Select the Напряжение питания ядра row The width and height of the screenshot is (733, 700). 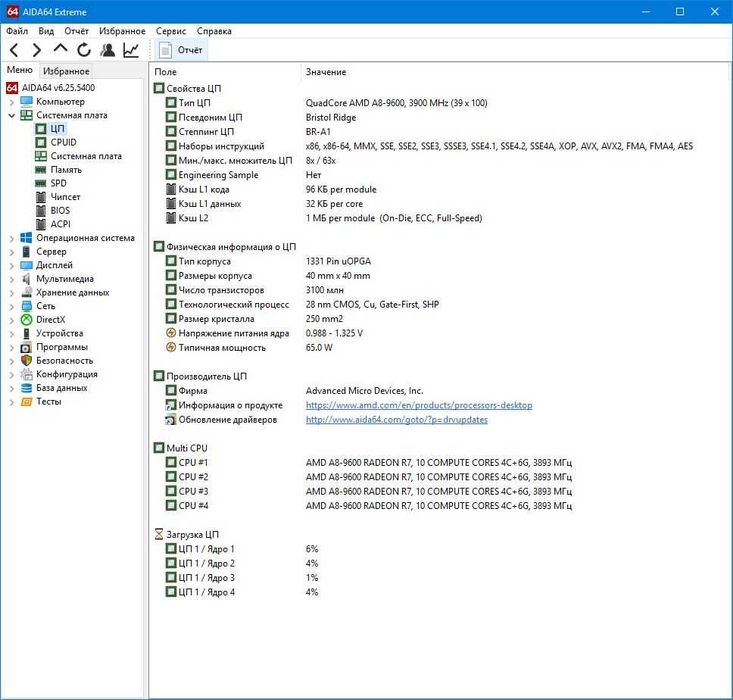click(x=438, y=333)
